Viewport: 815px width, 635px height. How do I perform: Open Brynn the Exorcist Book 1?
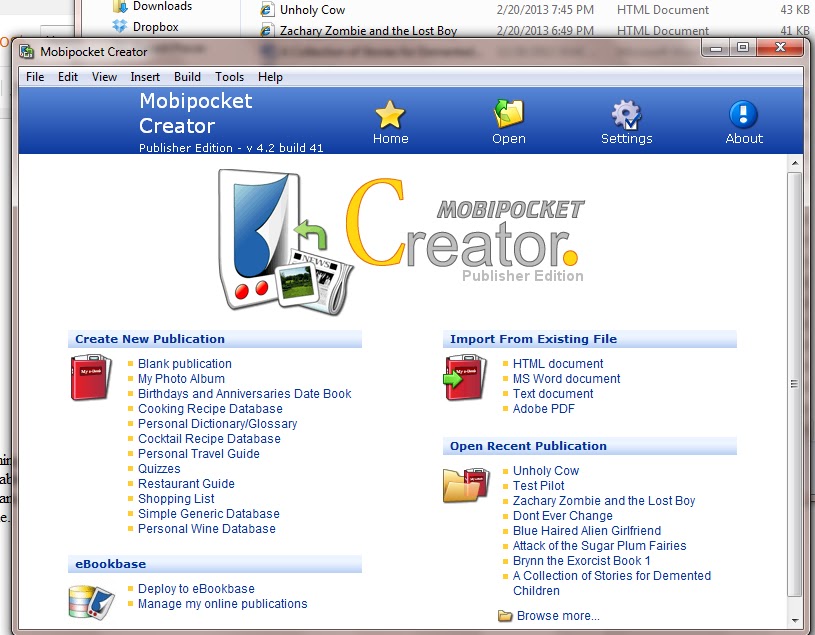point(581,561)
